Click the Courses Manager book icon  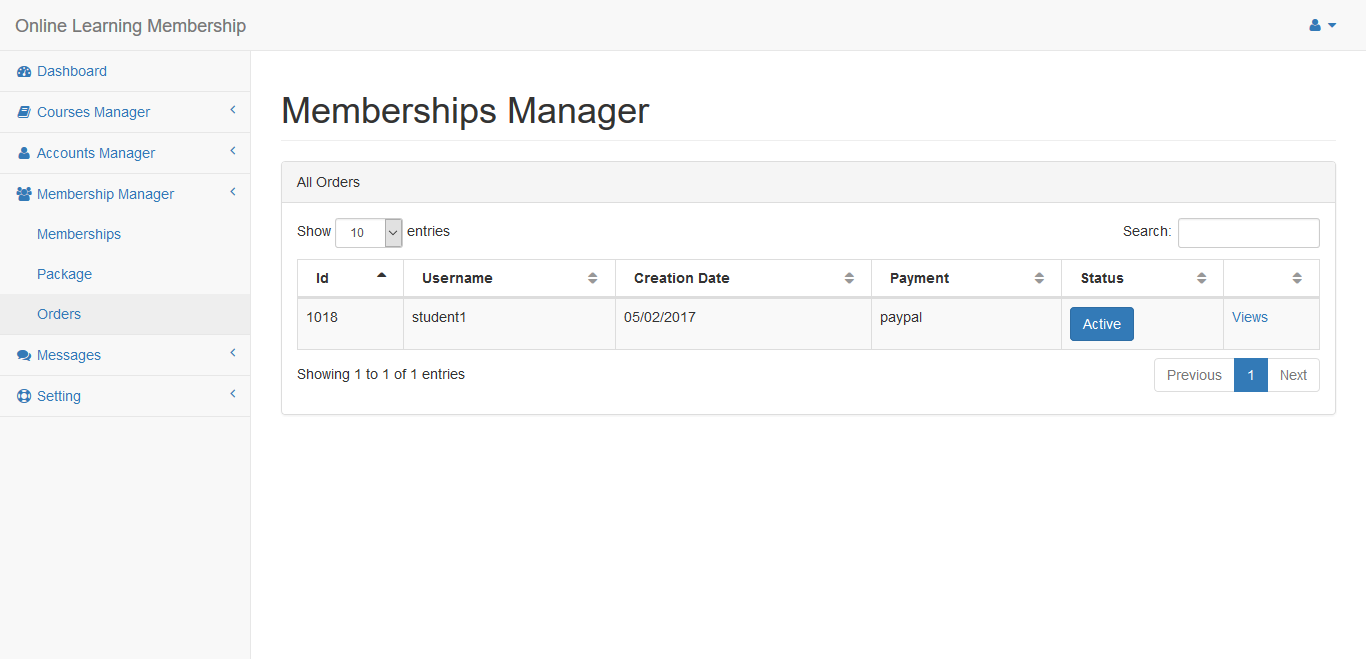(24, 113)
